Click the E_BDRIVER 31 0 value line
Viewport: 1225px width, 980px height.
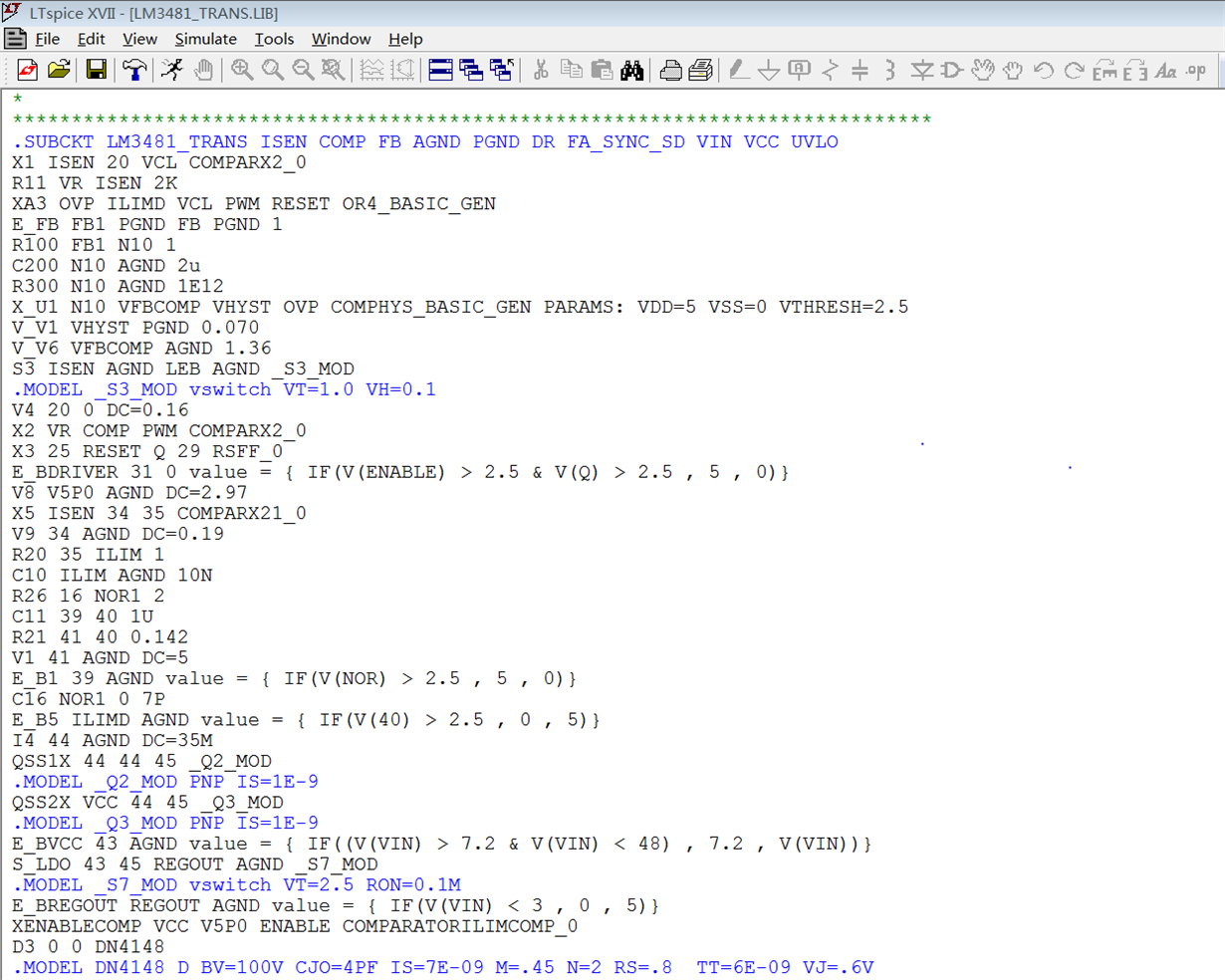pyautogui.click(x=400, y=472)
